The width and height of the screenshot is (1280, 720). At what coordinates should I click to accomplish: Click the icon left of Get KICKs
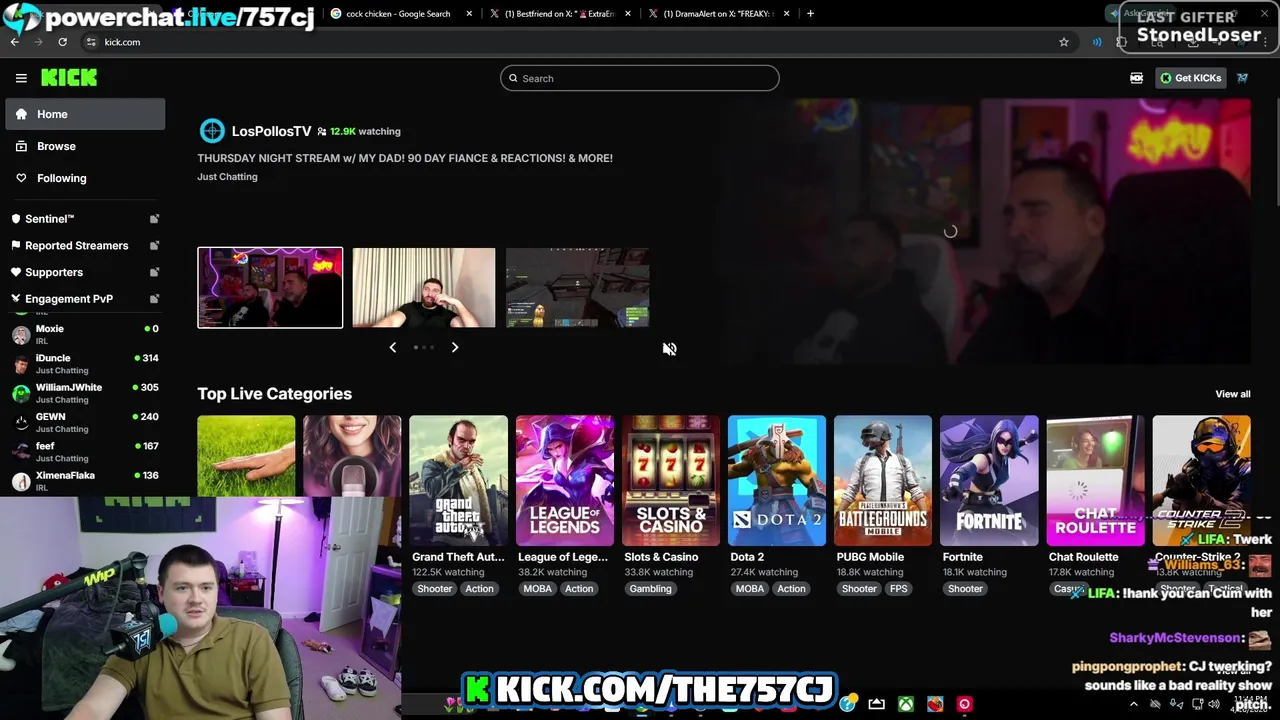click(1136, 78)
